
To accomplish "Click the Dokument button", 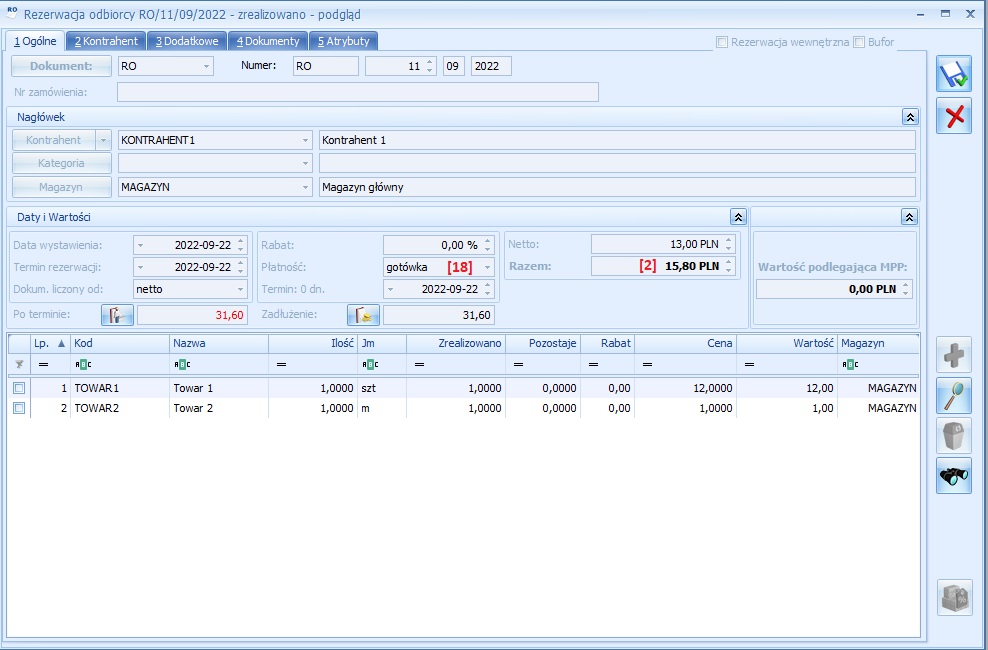I will pos(61,66).
